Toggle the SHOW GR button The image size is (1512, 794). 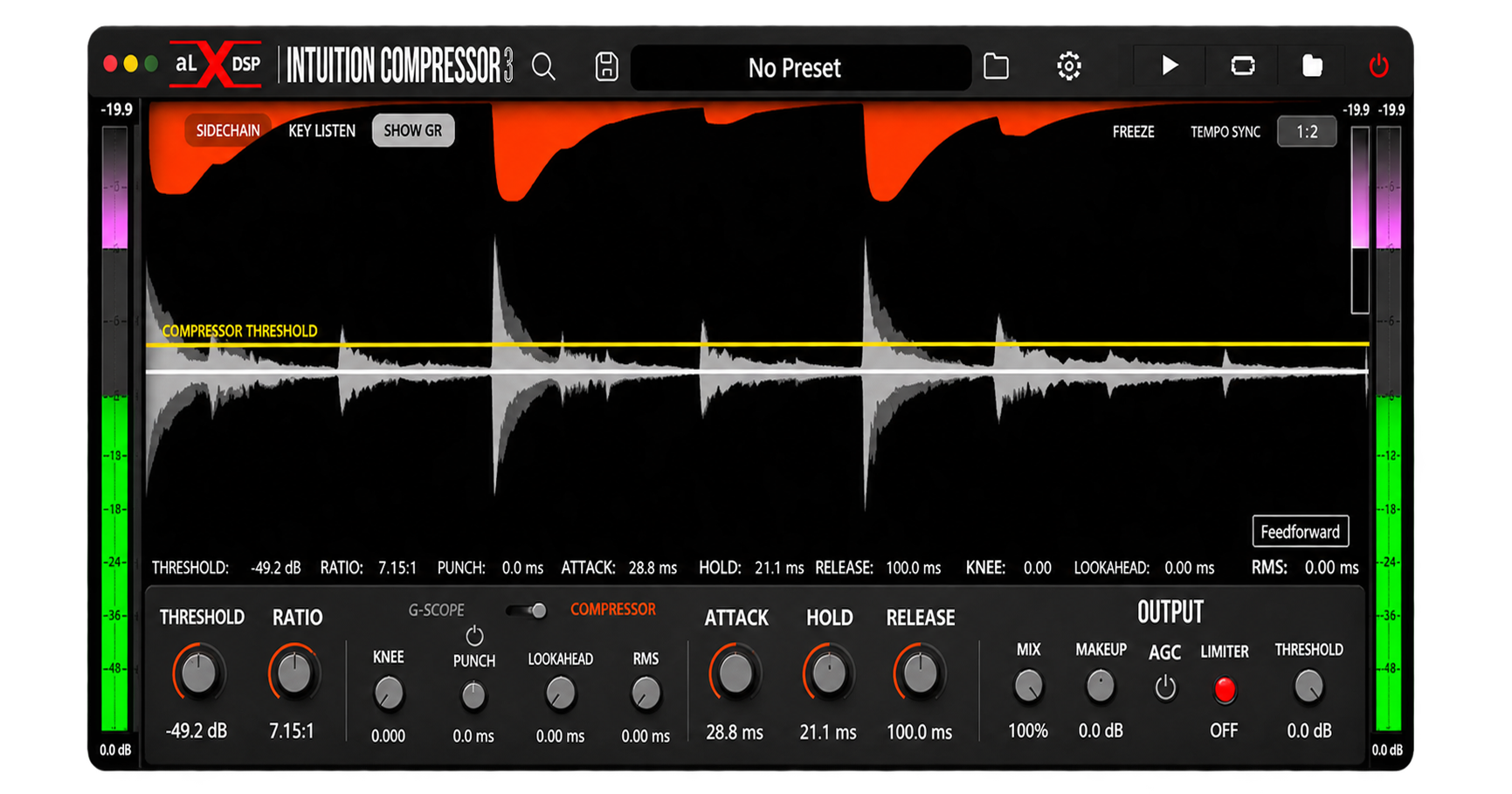tap(413, 131)
